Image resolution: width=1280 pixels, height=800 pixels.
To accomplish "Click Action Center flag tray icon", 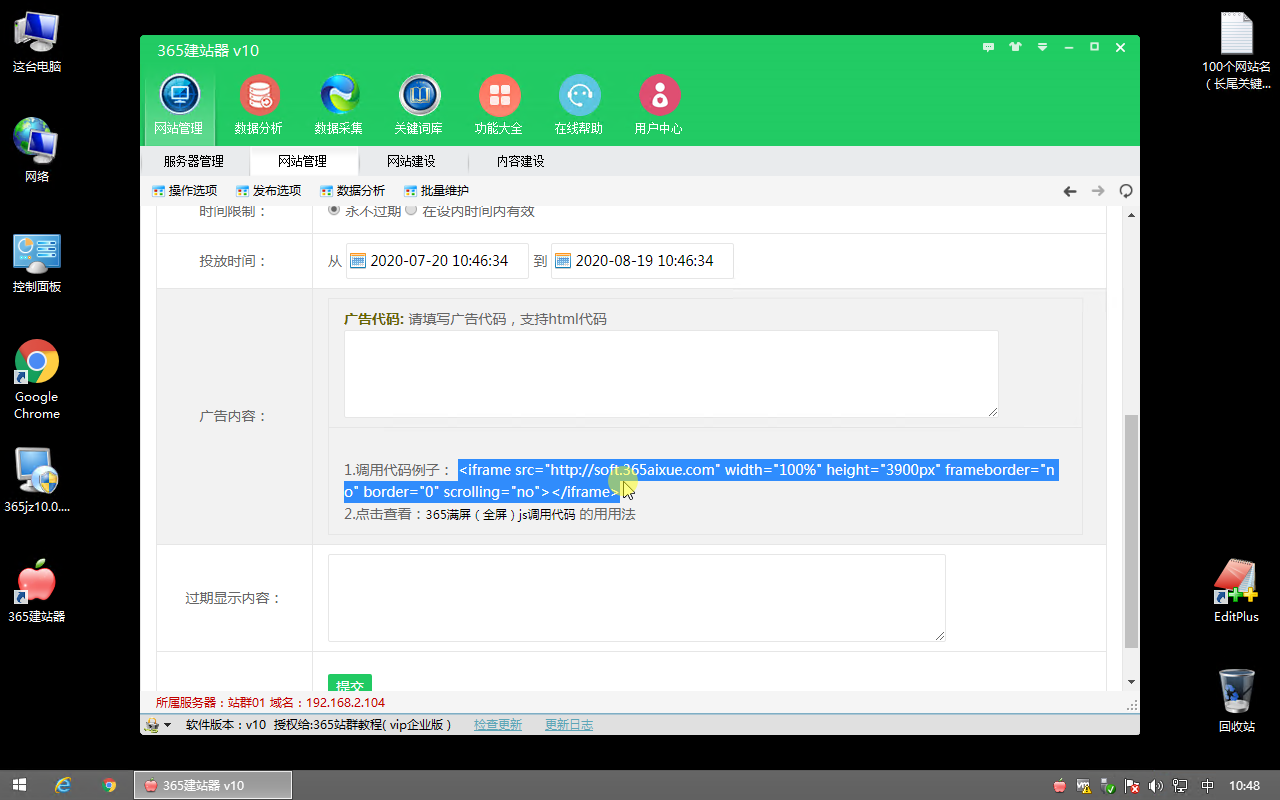I will click(x=1132, y=786).
